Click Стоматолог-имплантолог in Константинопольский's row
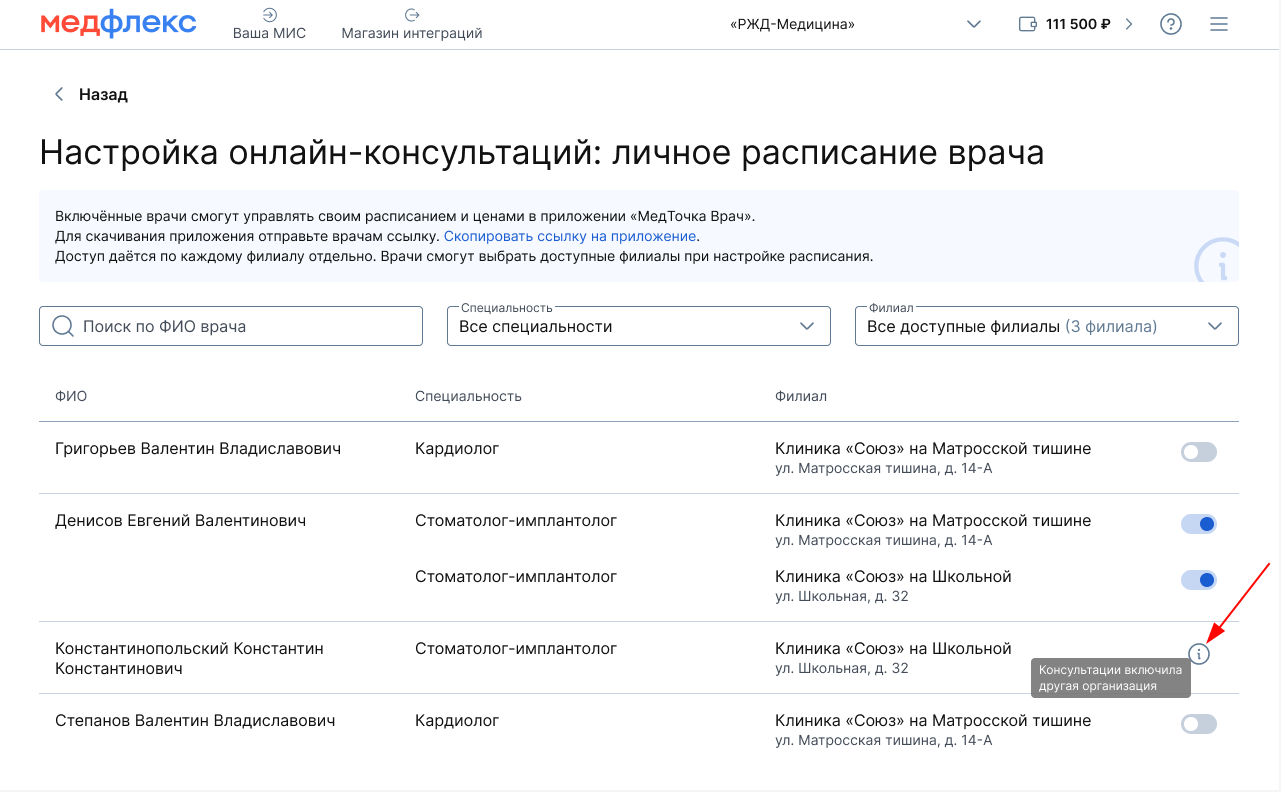This screenshot has width=1281, height=792. click(x=516, y=649)
